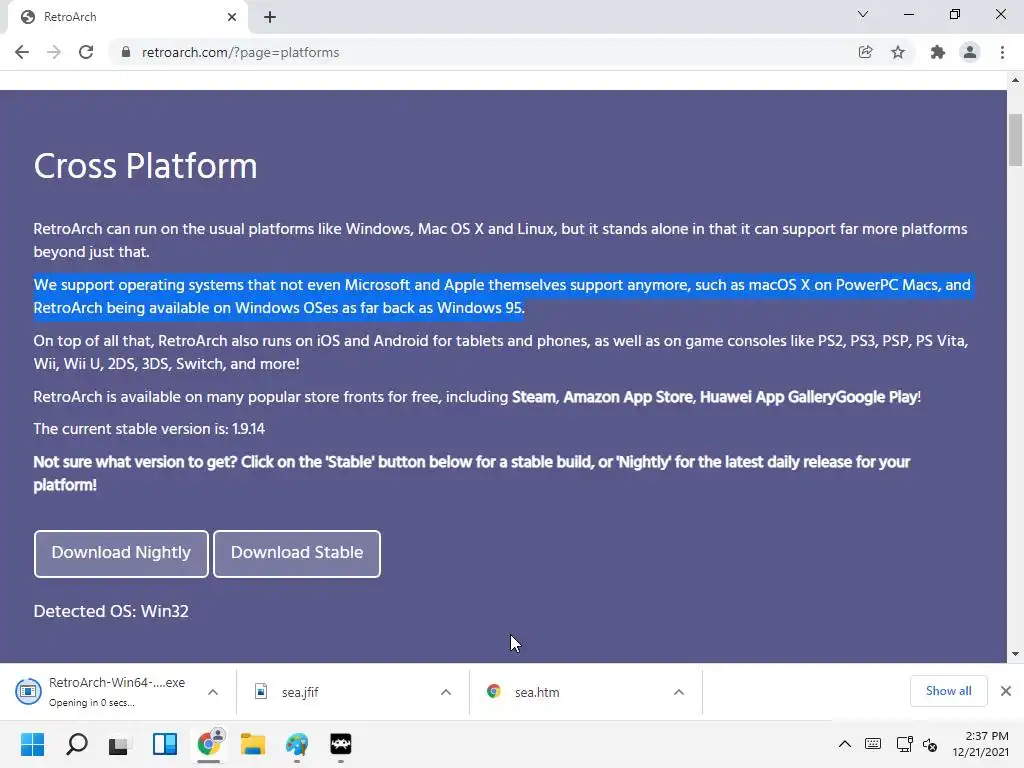
Task: Open Task View in taskbar
Action: click(x=119, y=744)
